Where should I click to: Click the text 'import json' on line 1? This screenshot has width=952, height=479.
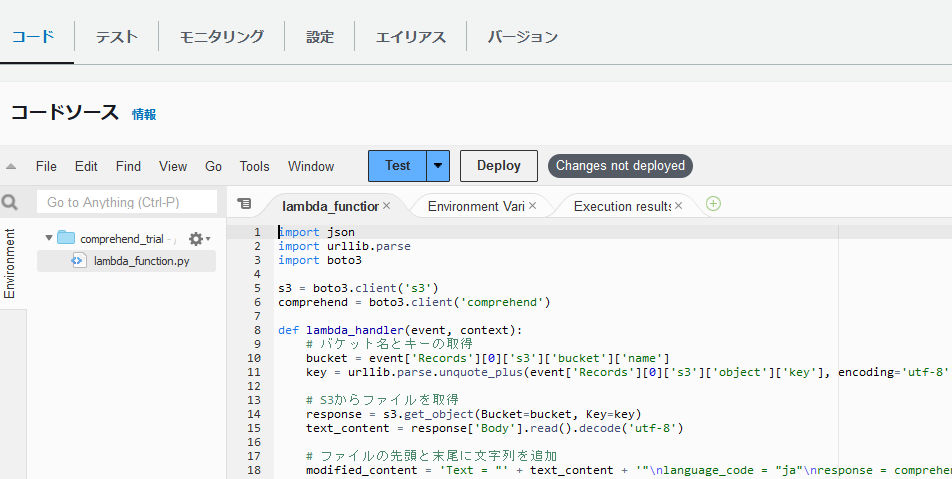(316, 232)
